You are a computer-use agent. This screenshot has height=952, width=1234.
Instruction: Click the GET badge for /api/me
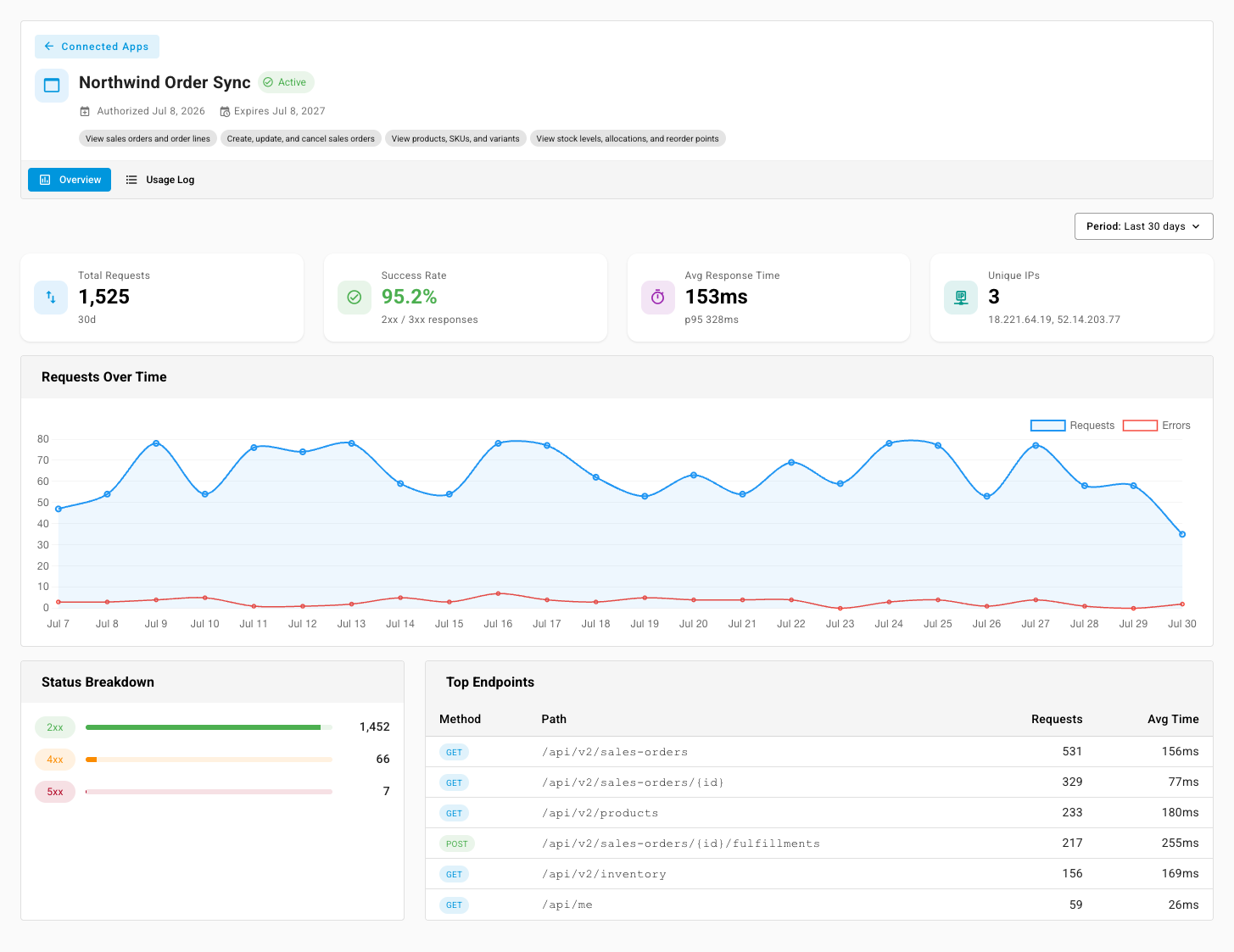point(455,905)
